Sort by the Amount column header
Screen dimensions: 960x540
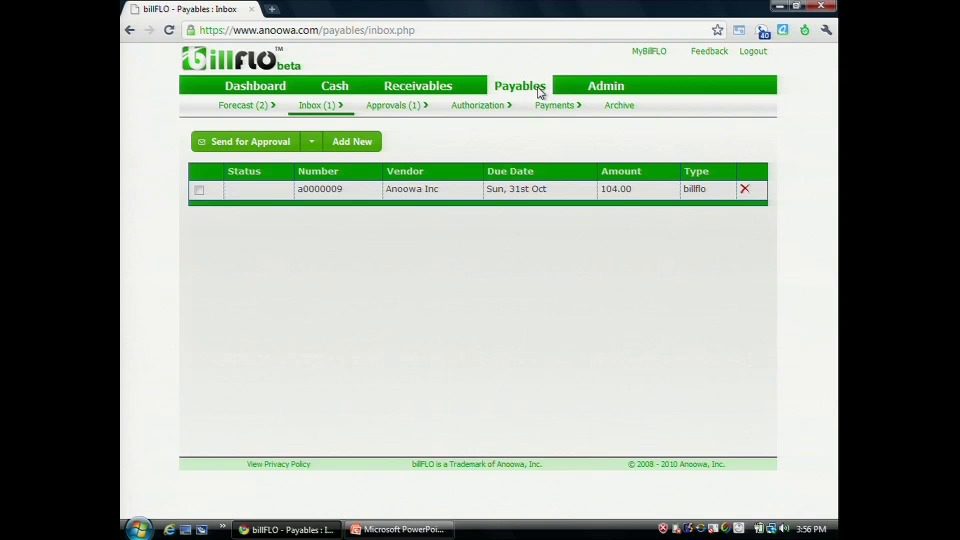tap(621, 171)
